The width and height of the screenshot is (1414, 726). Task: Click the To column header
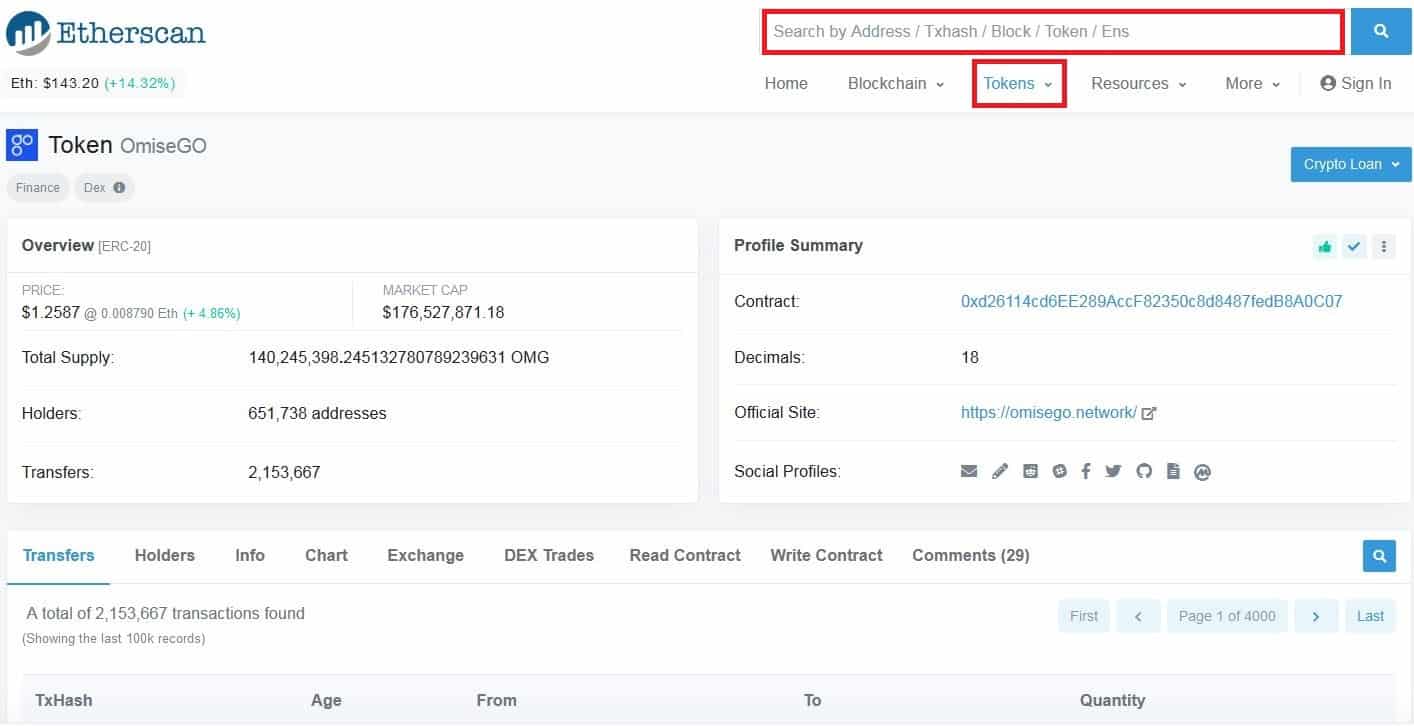click(812, 700)
